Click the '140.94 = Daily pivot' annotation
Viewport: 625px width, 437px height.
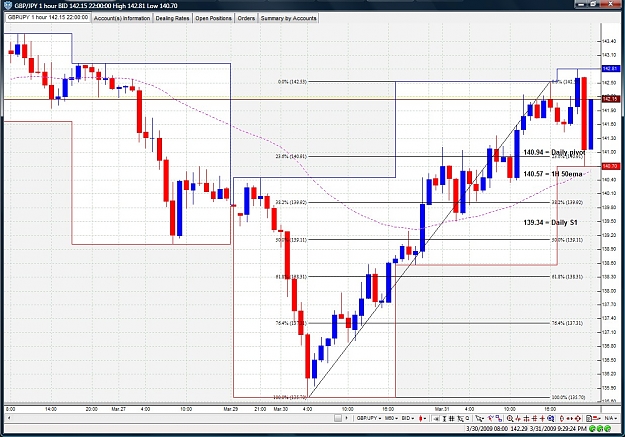pos(554,152)
